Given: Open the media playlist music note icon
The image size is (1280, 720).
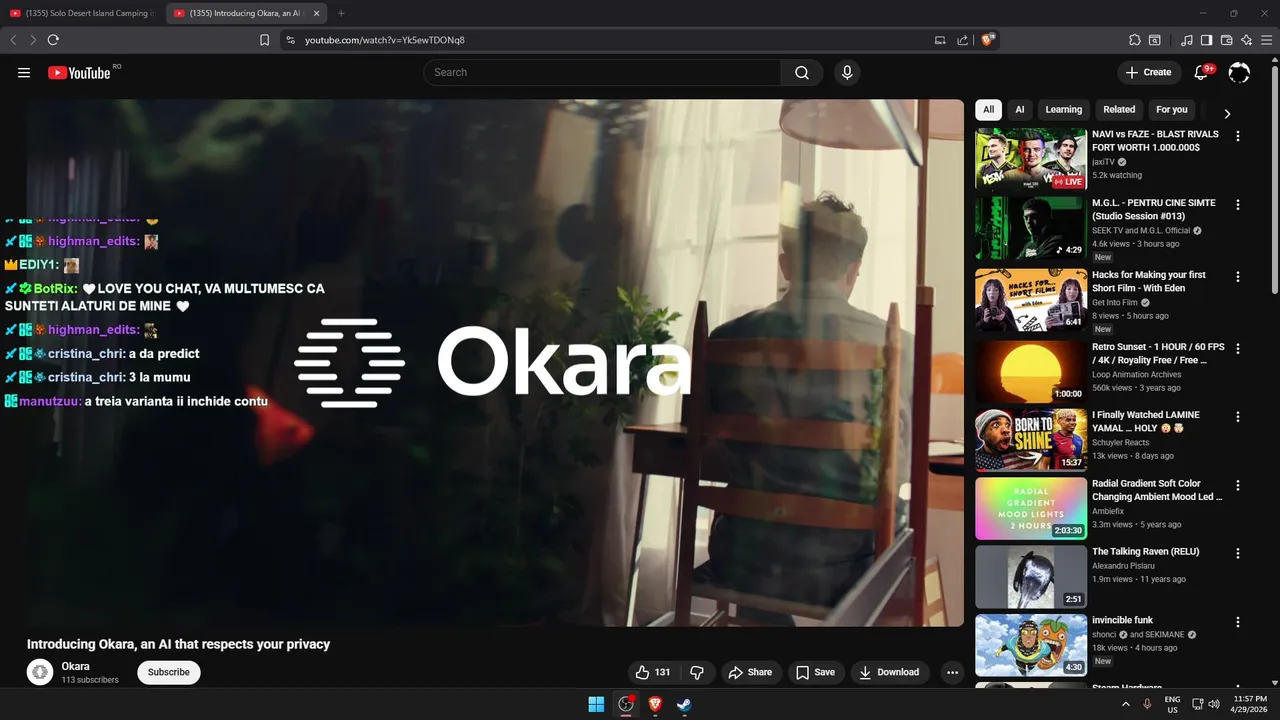Looking at the screenshot, I should click(x=1187, y=40).
